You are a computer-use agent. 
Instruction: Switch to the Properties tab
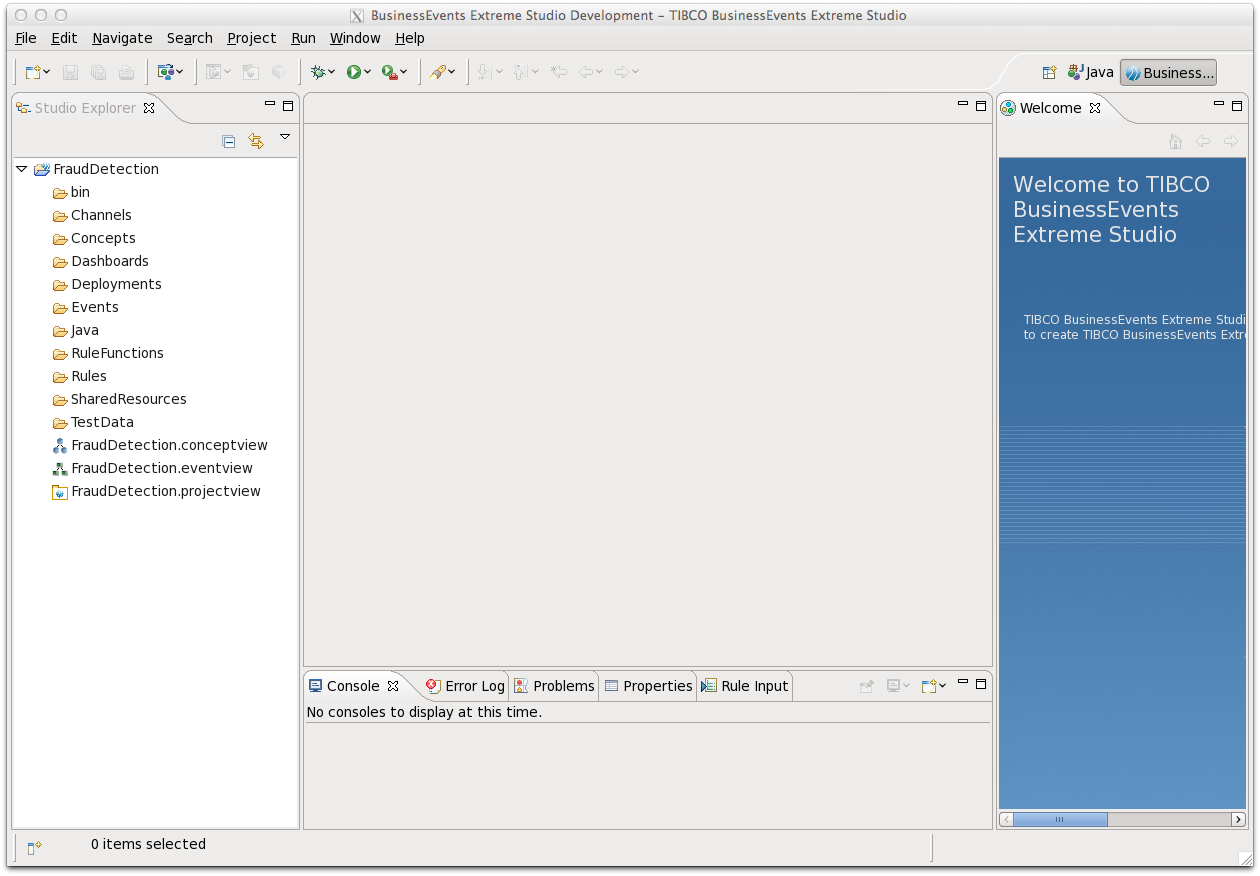[x=648, y=686]
